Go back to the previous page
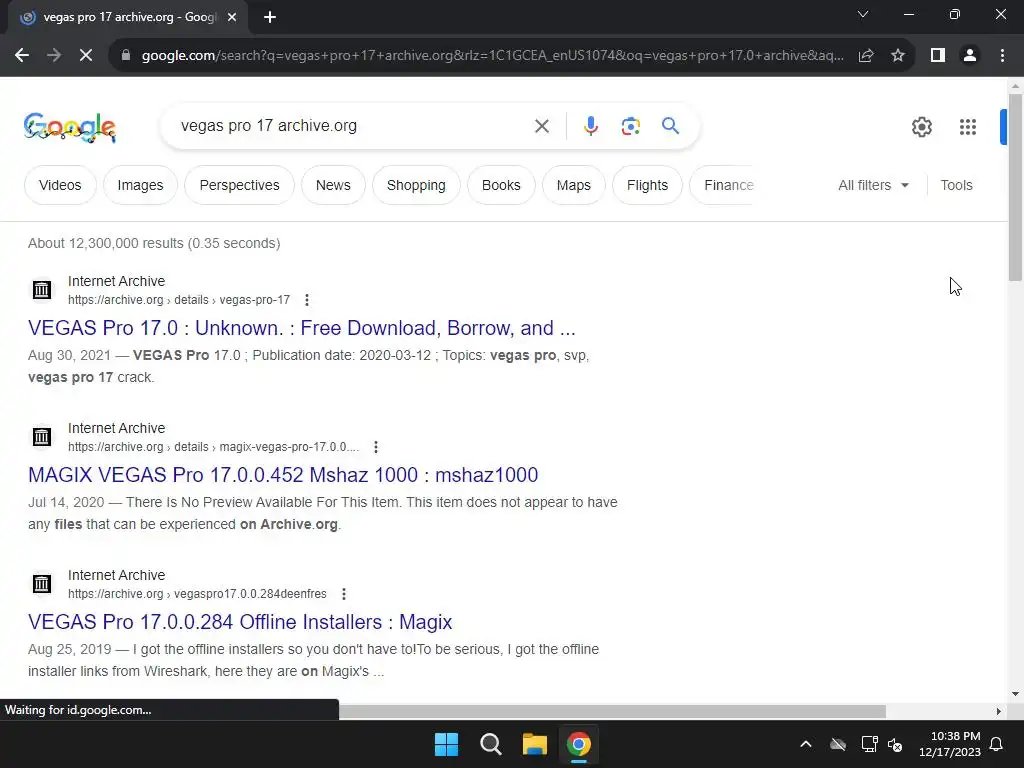This screenshot has height=768, width=1024. tap(22, 56)
